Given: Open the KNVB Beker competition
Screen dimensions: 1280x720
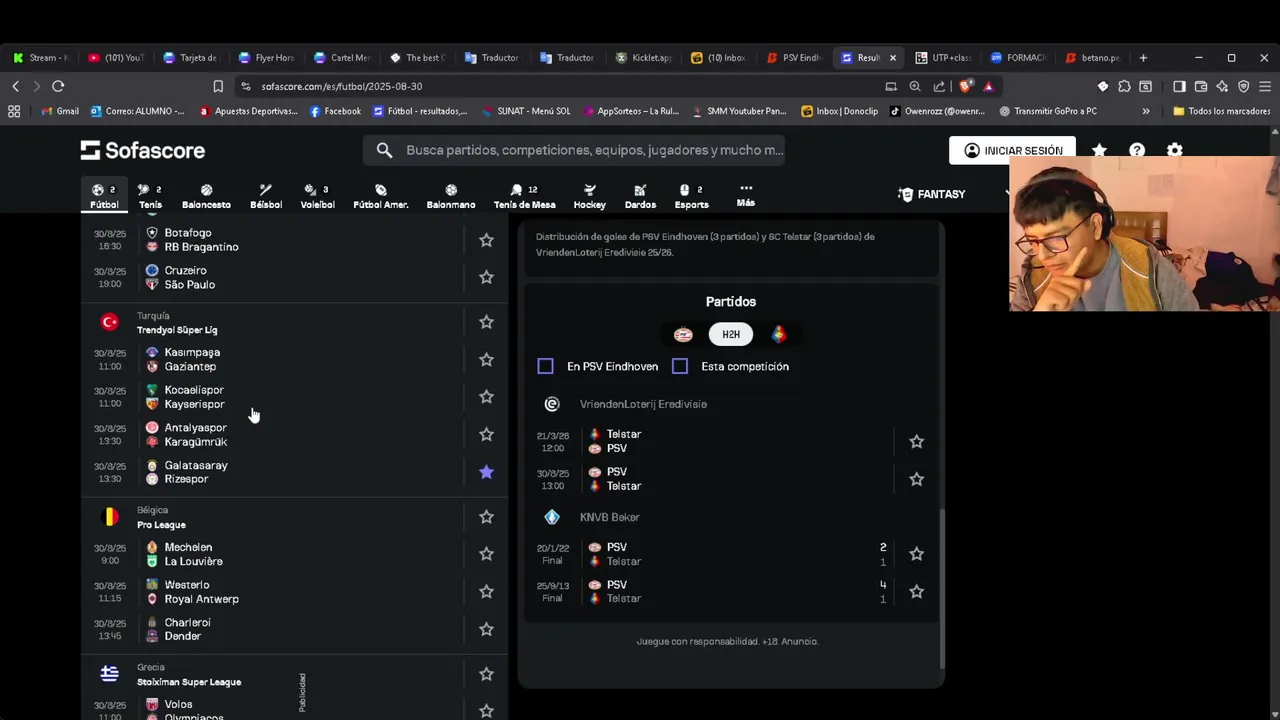Looking at the screenshot, I should (609, 517).
